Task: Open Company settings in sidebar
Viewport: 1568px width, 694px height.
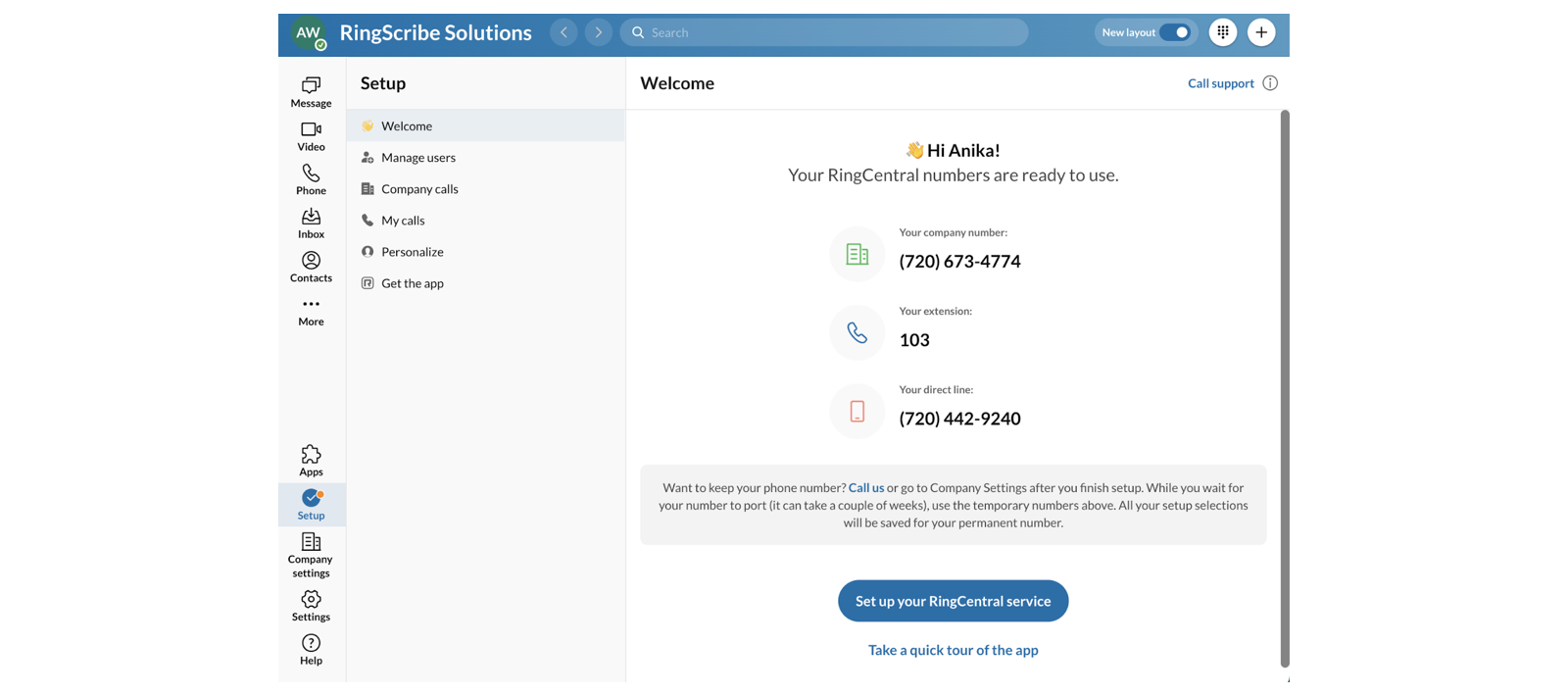Action: point(311,554)
